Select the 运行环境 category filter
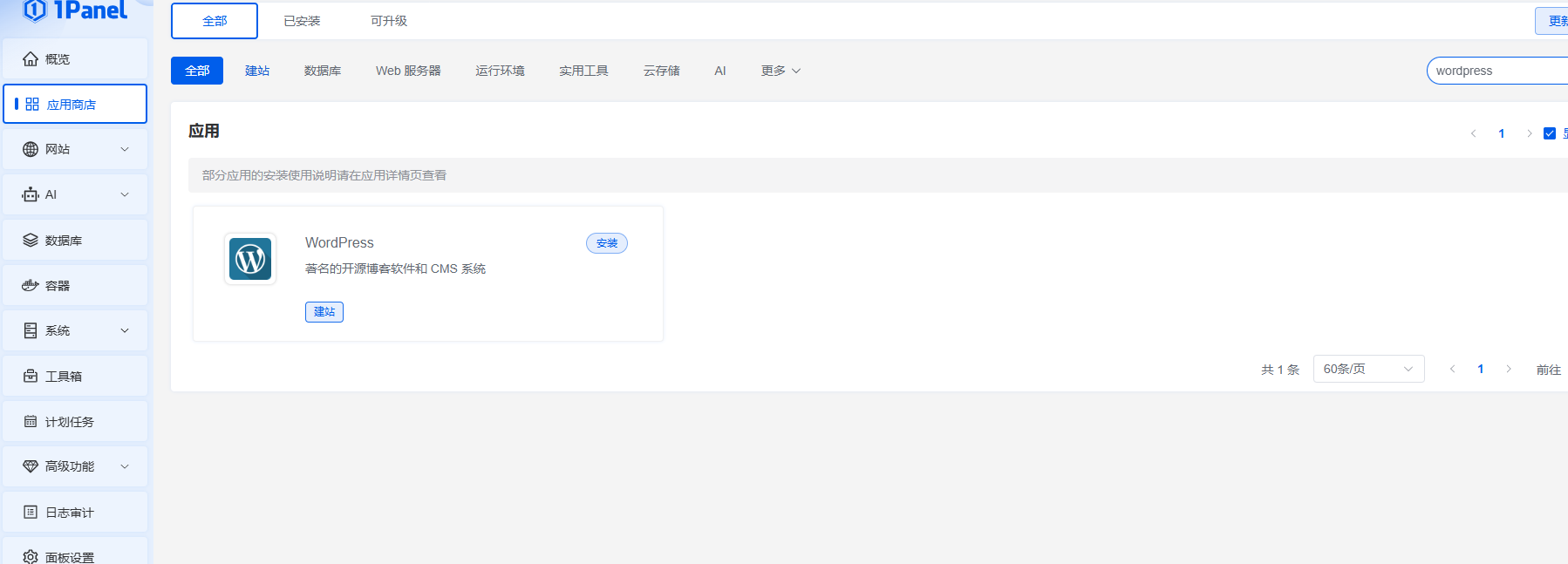Viewport: 1568px width, 564px height. point(500,71)
